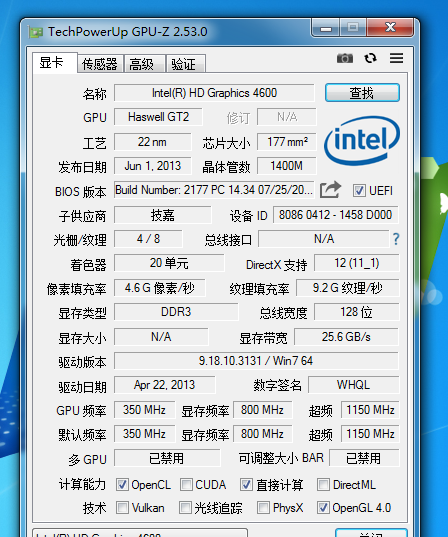Click the memory type DDR3 field
Image resolution: width=448 pixels, height=537 pixels.
coord(176,312)
